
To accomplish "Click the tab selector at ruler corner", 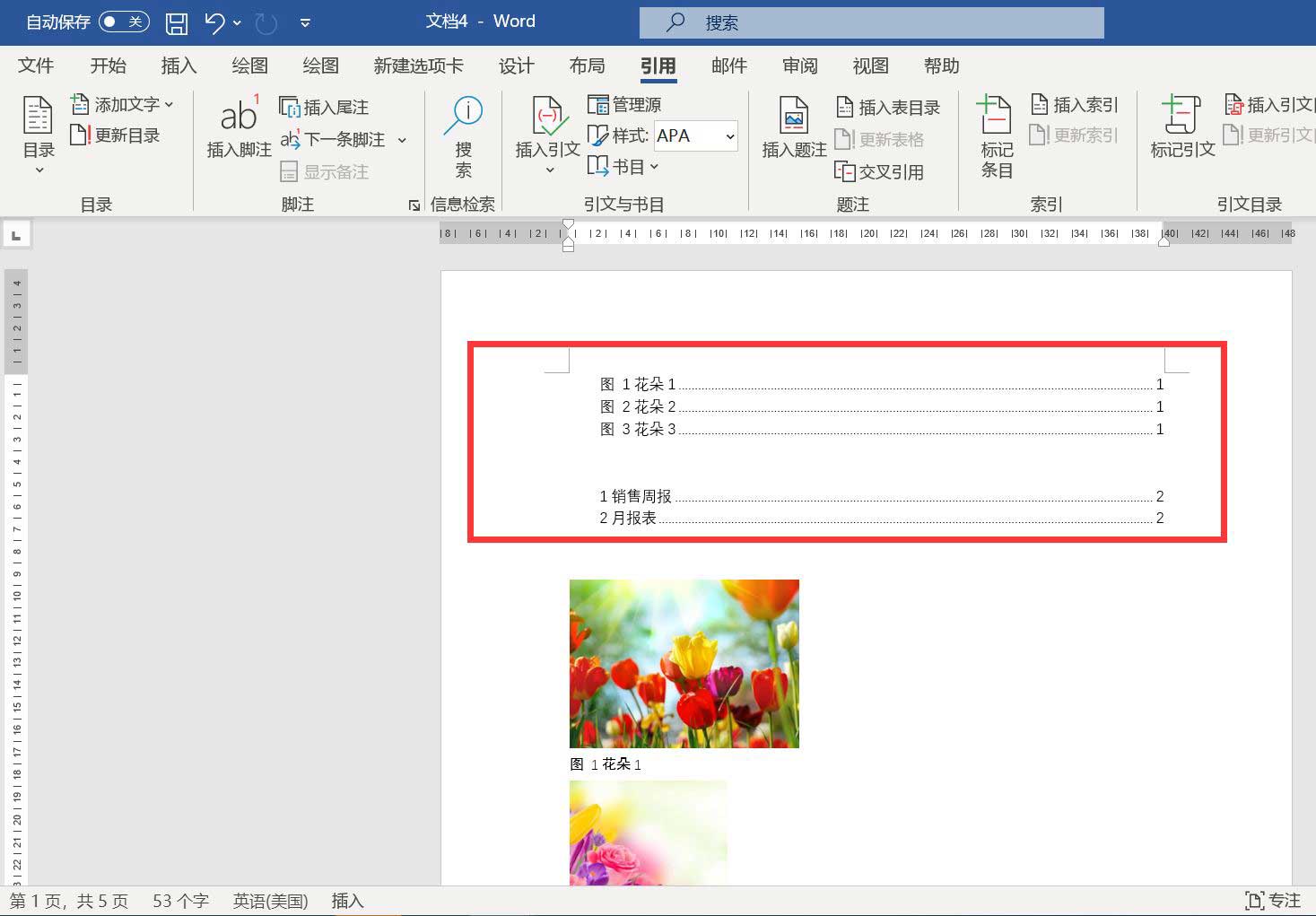I will pyautogui.click(x=17, y=235).
